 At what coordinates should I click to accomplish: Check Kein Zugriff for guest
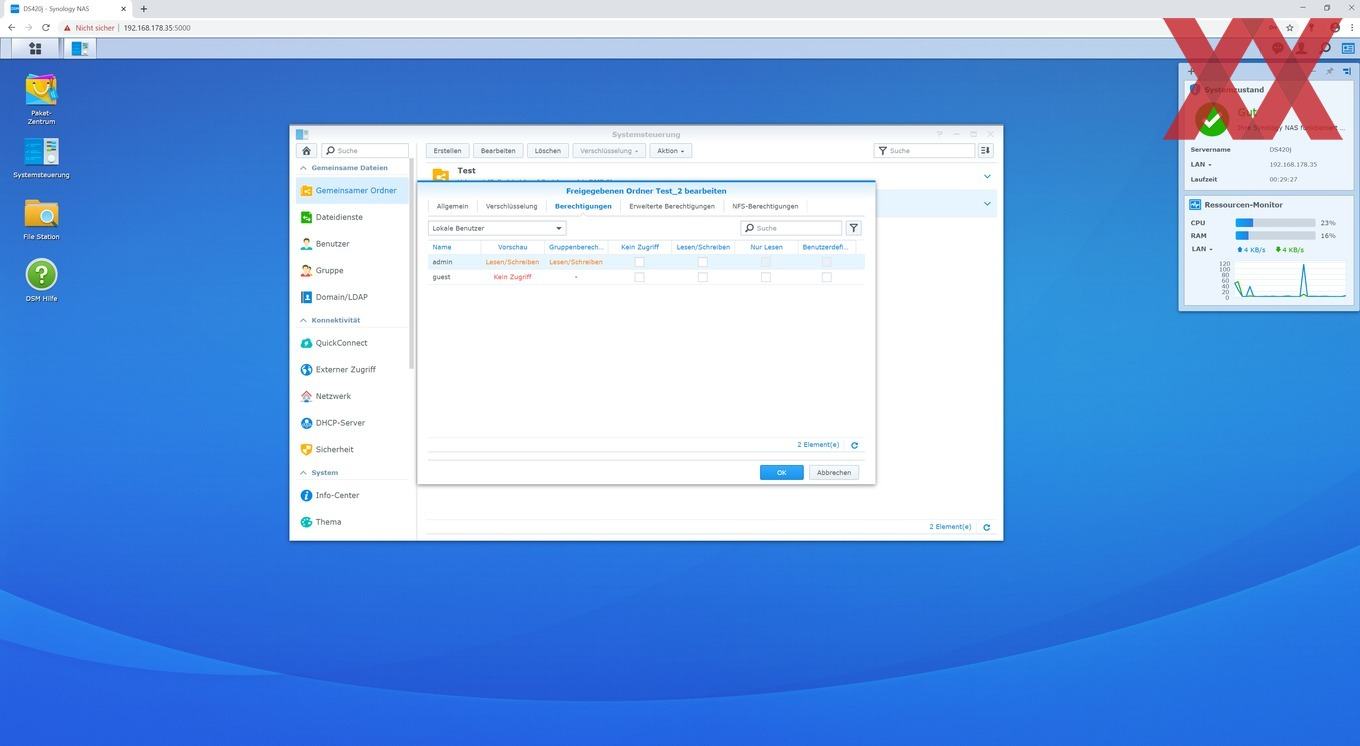pos(639,277)
